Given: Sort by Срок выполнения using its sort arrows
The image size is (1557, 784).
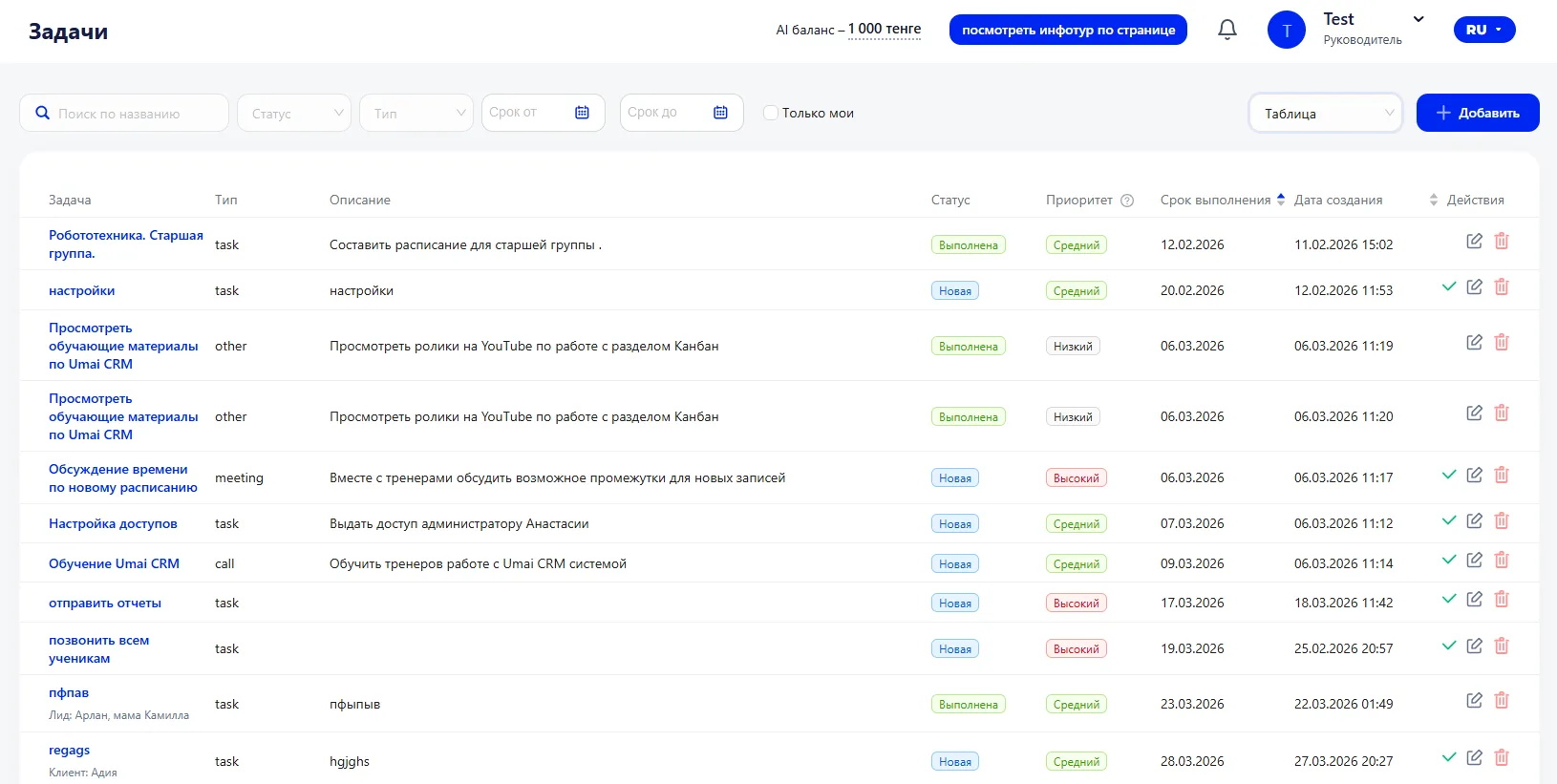Looking at the screenshot, I should [1281, 200].
